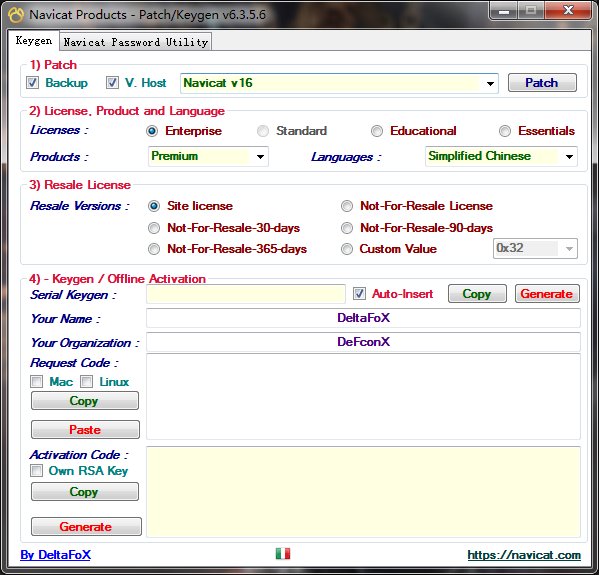Enable the Mac checkbox

[37, 381]
